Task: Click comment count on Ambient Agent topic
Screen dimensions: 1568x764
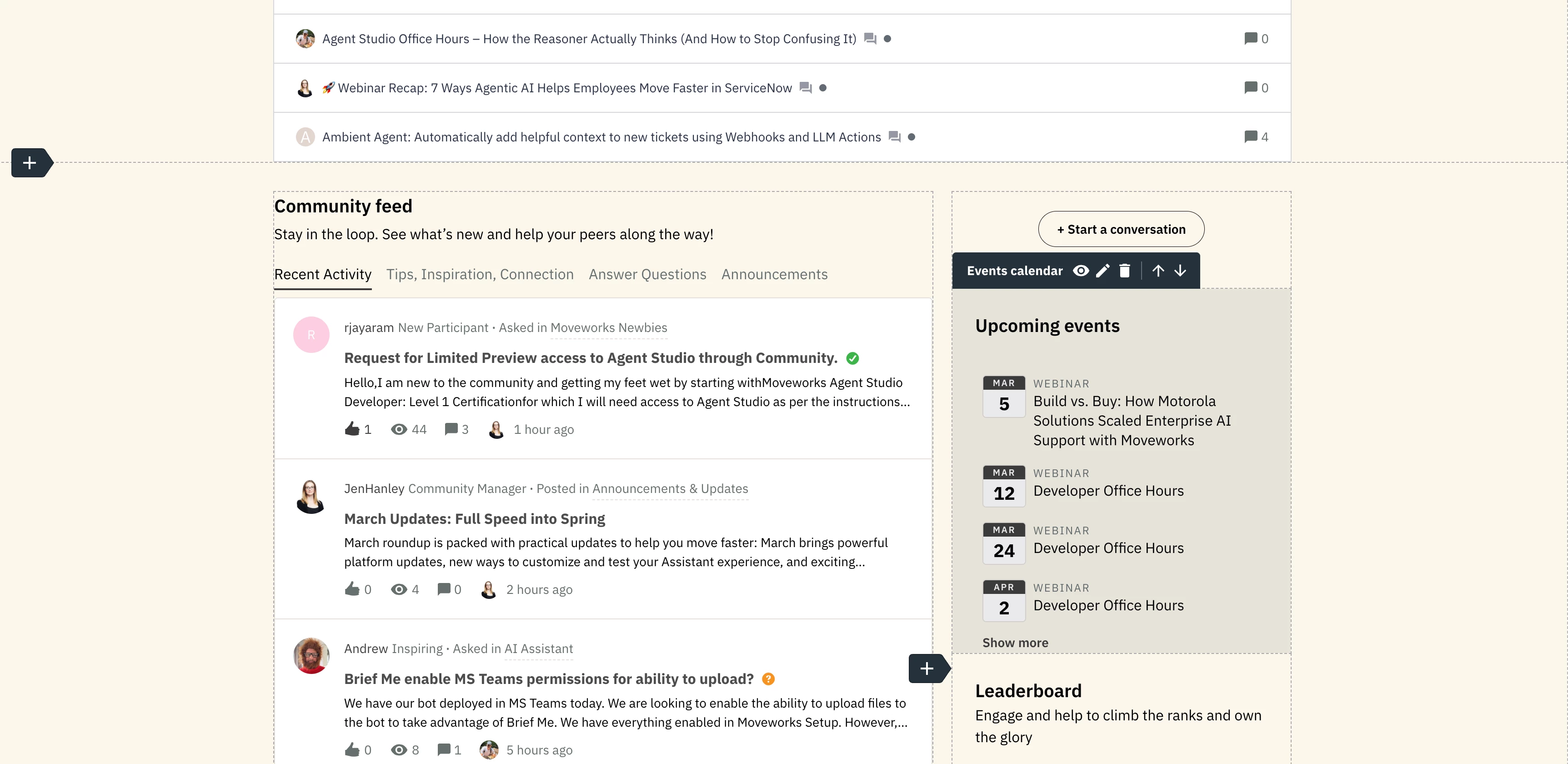Action: pyautogui.click(x=1256, y=137)
